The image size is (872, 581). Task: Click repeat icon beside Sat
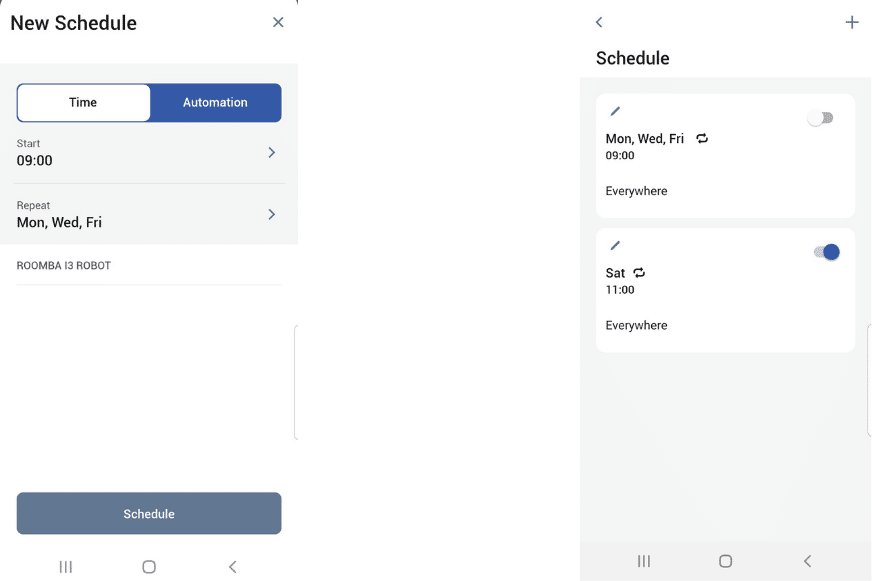pos(639,273)
